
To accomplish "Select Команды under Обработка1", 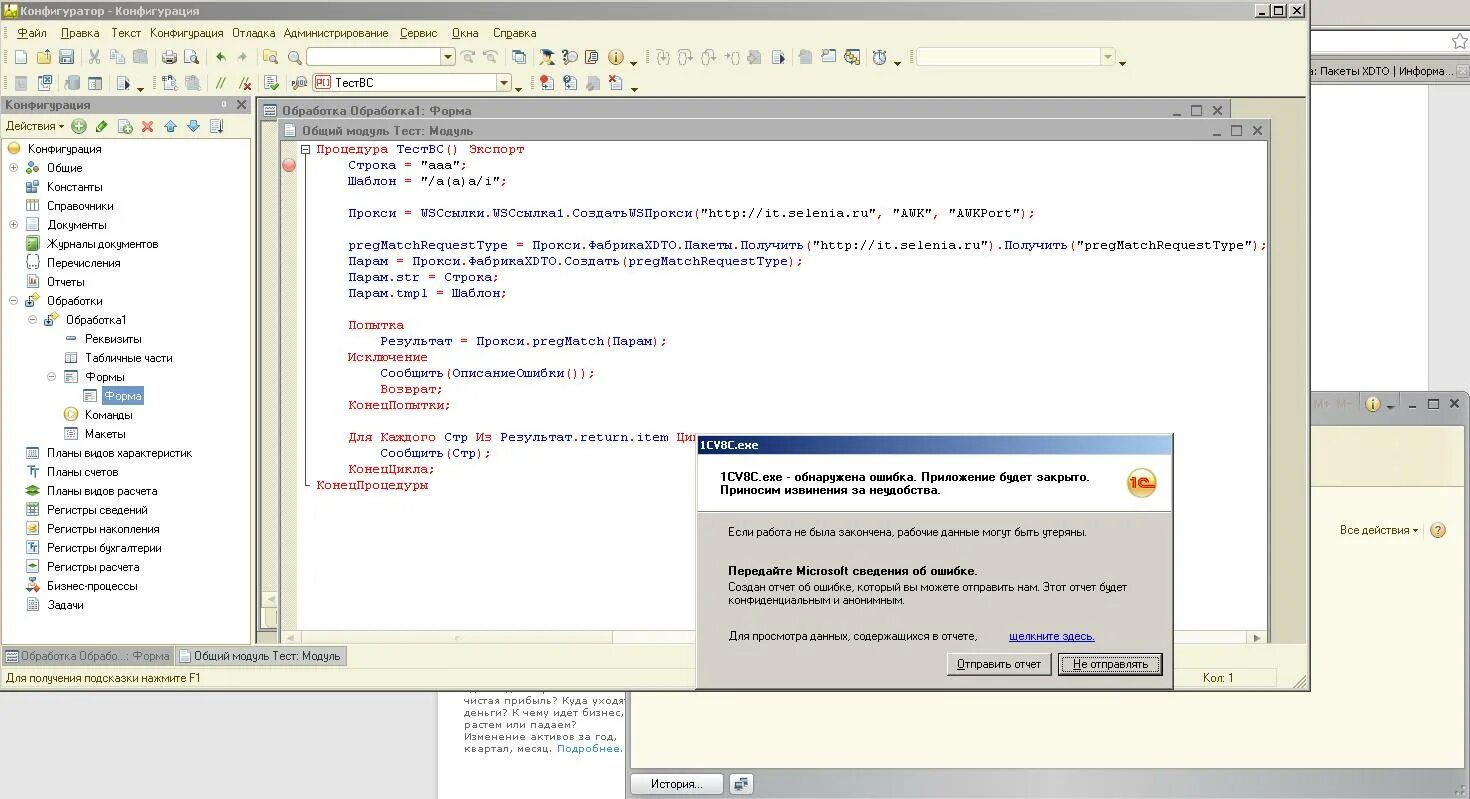I will pyautogui.click(x=108, y=415).
